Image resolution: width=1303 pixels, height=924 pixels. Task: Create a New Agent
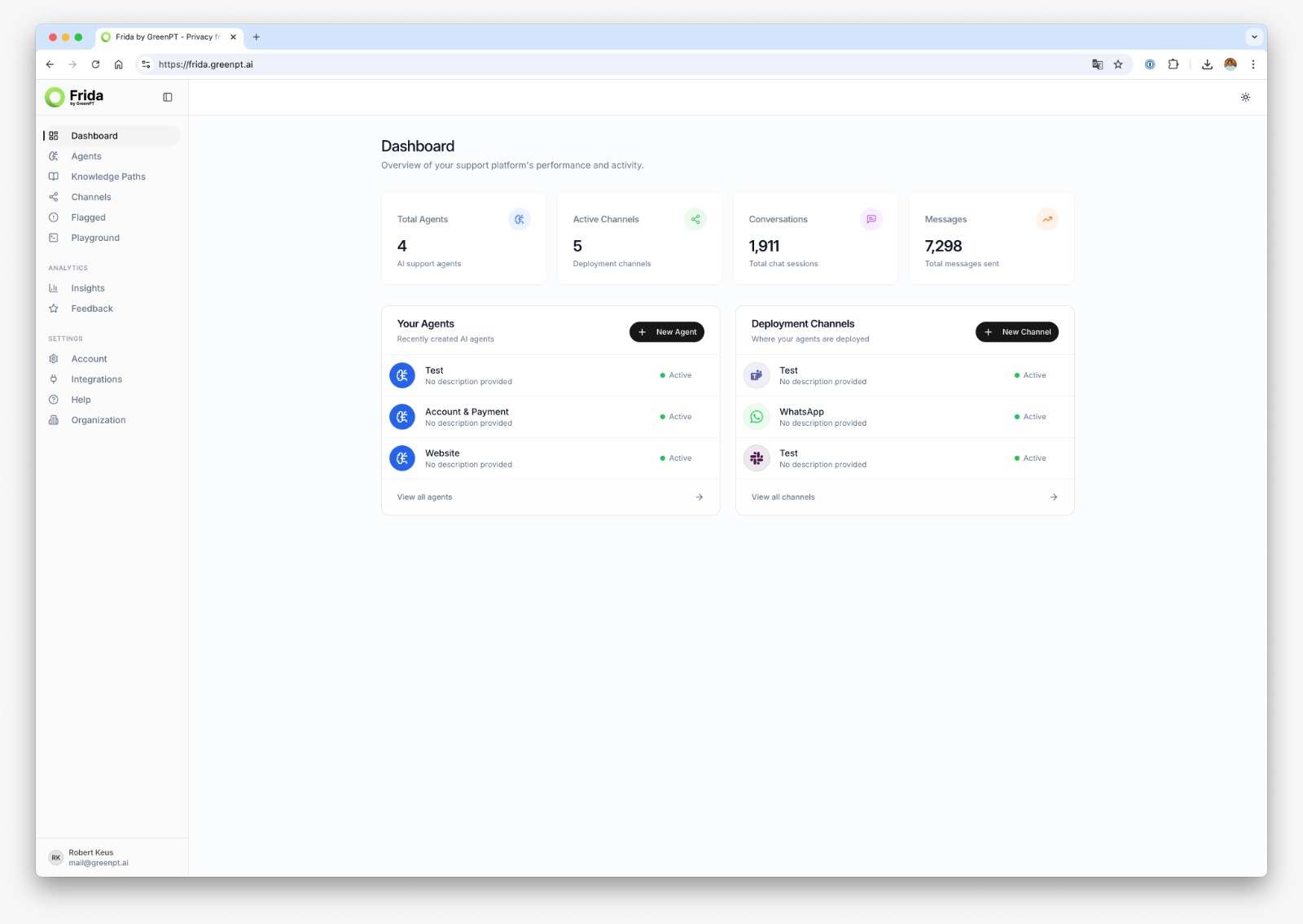pyautogui.click(x=666, y=332)
